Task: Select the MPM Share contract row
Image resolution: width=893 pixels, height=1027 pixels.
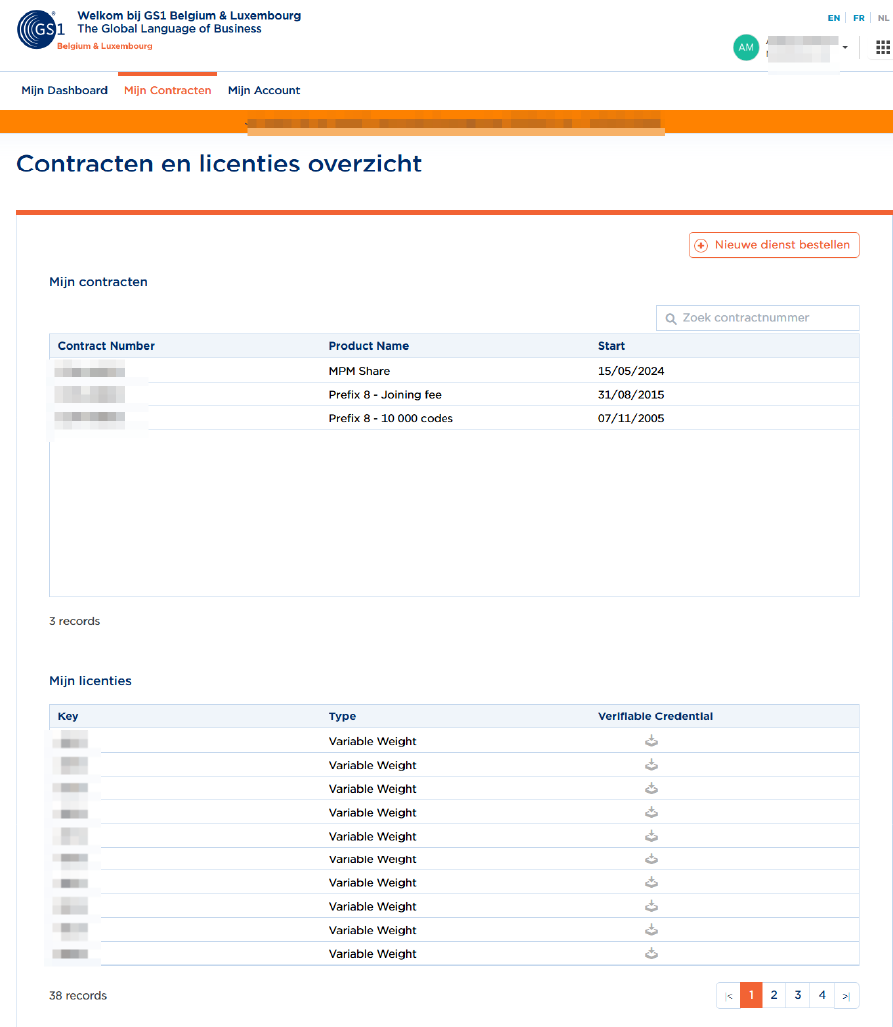Action: click(454, 371)
